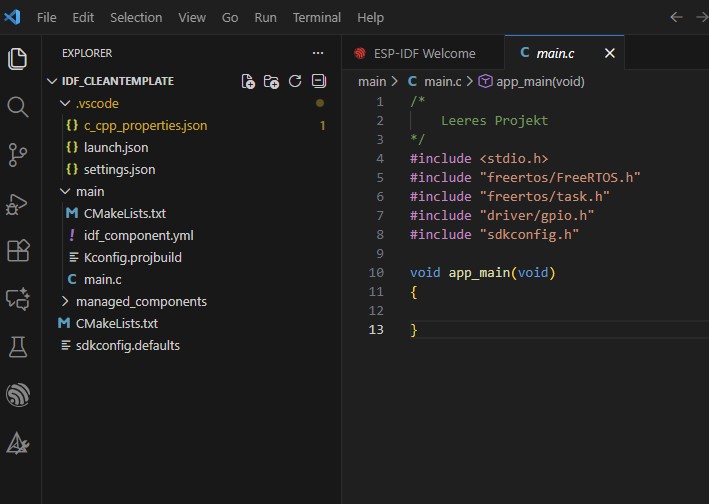
Task: Open Run and Debug view
Action: (18, 203)
